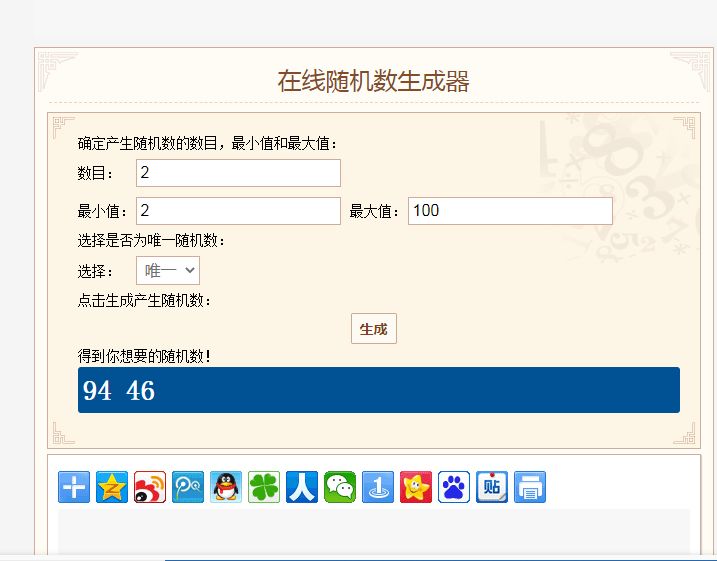717x561 pixels.
Task: Click the generated result 94 46
Action: coord(119,390)
